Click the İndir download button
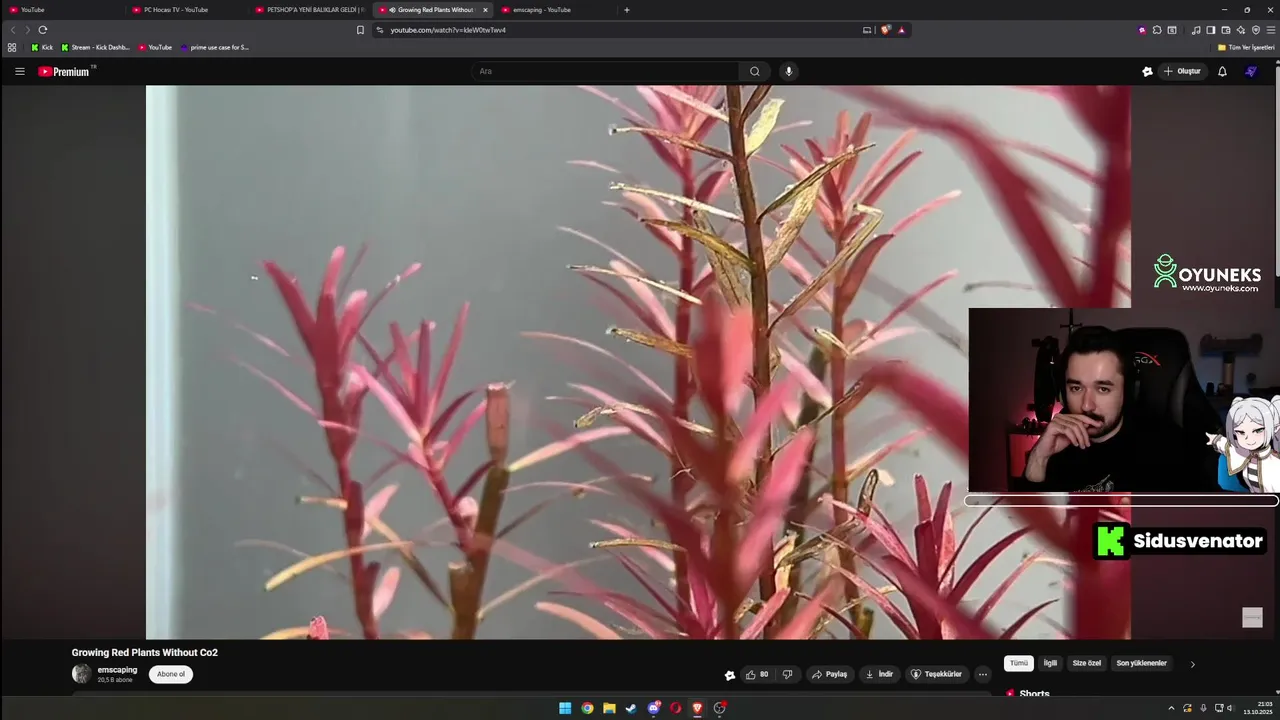1280x720 pixels. 879,674
